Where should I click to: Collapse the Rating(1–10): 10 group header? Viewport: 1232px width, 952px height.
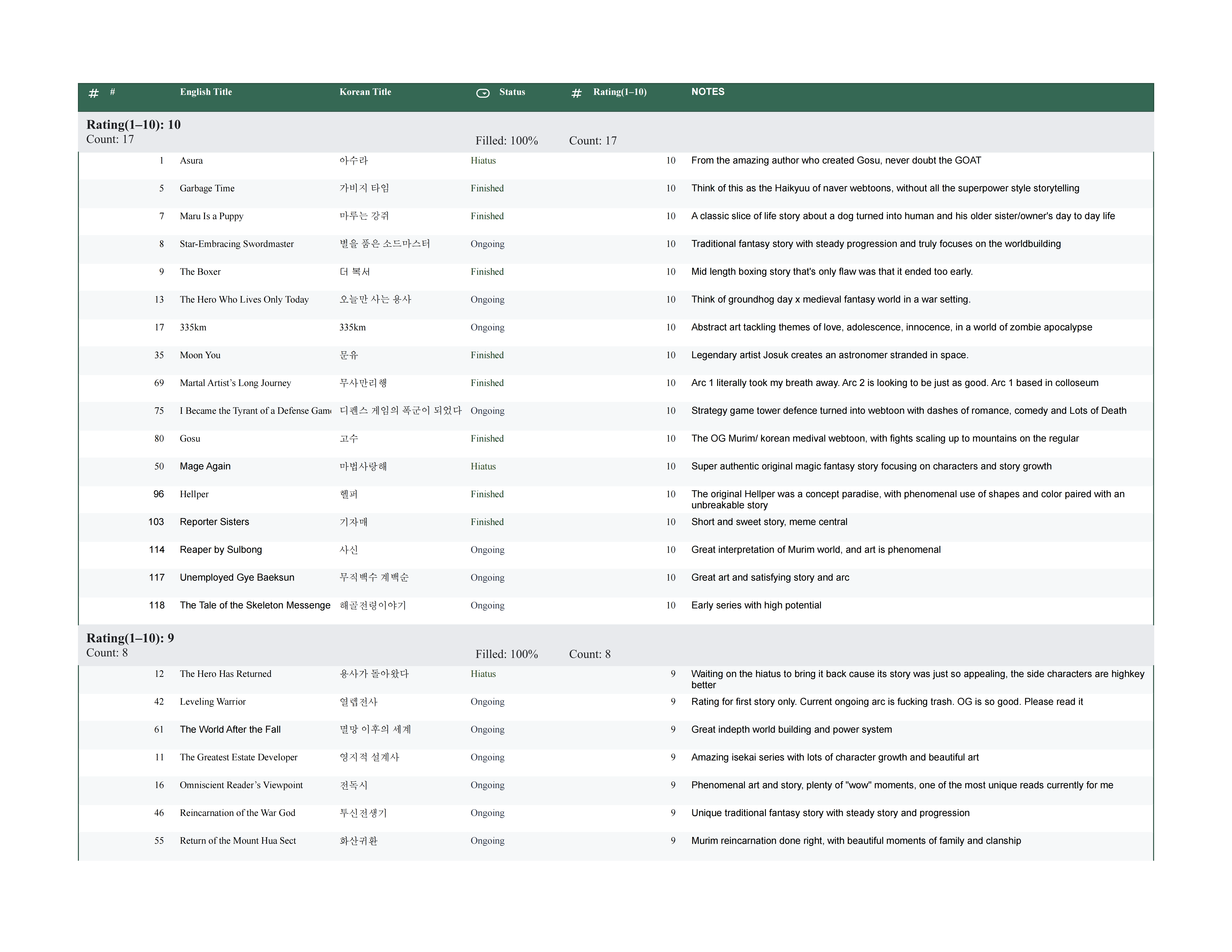[134, 125]
